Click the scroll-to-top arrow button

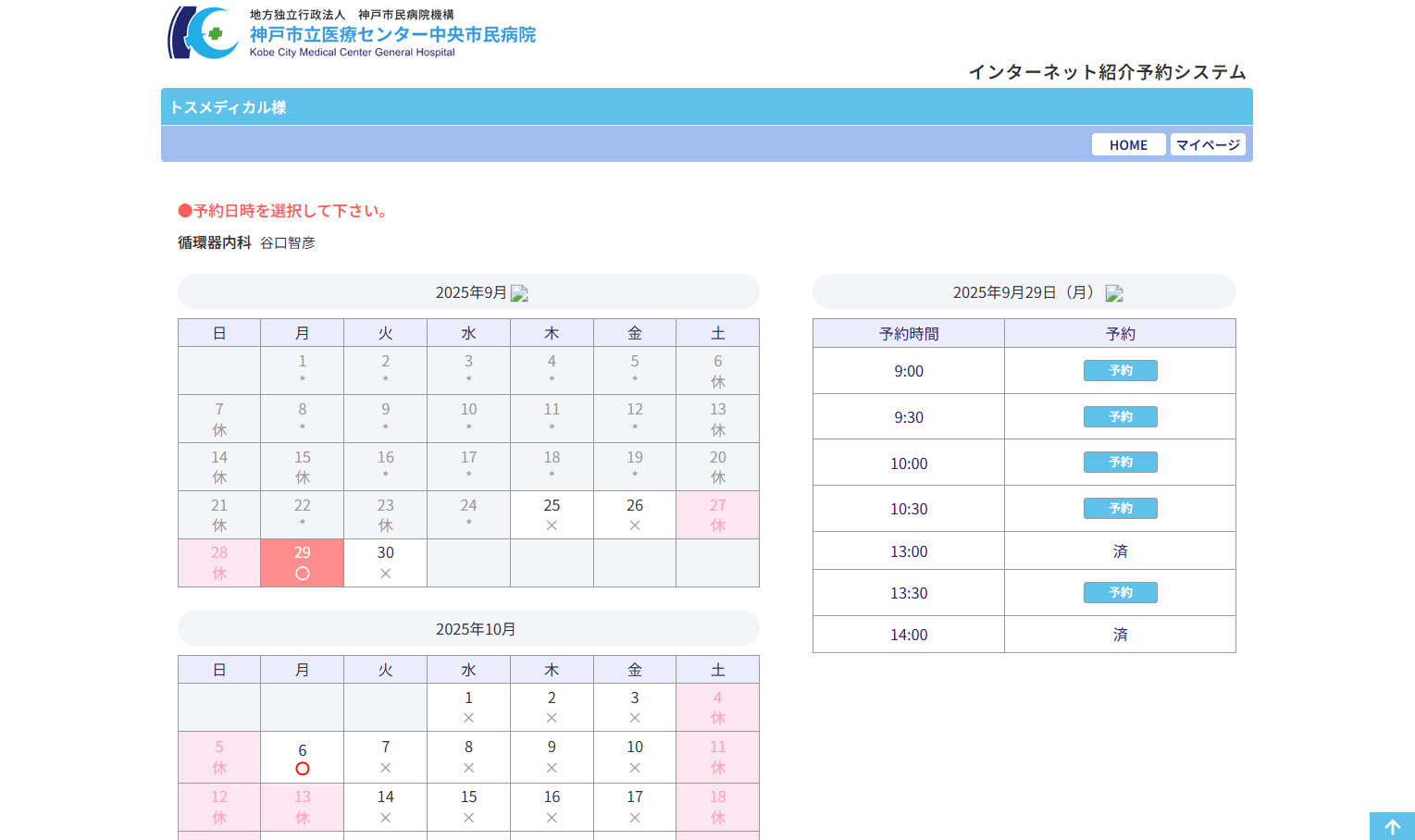1392,826
